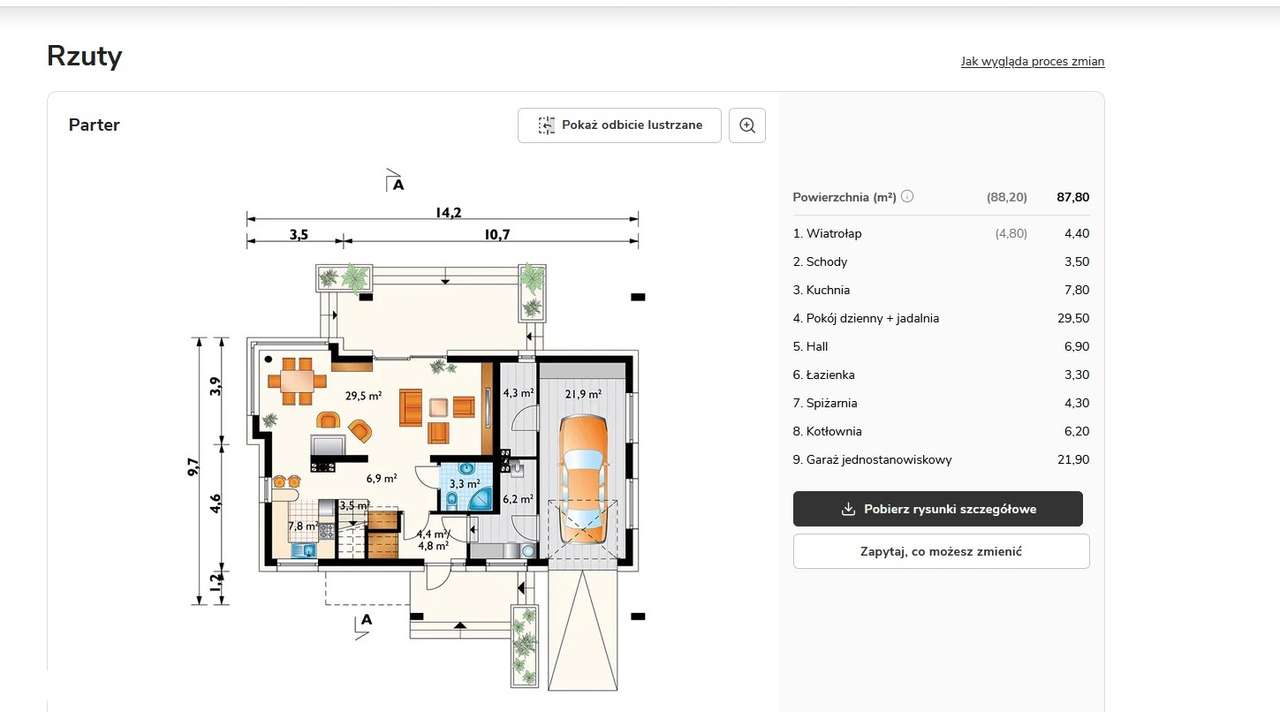Click the 'Rzuty' heading
This screenshot has height=712, width=1280.
coord(84,56)
